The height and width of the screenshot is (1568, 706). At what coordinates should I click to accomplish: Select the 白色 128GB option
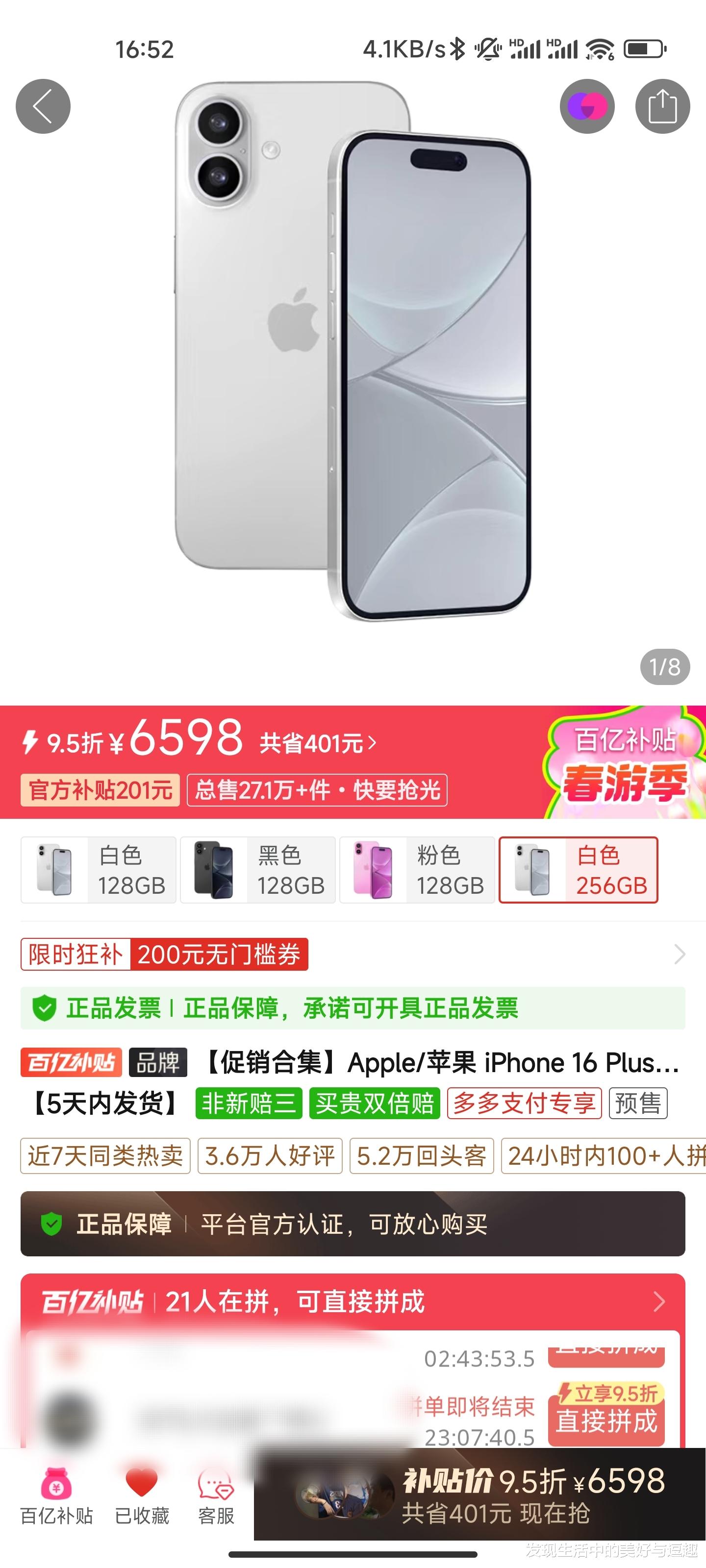click(99, 870)
